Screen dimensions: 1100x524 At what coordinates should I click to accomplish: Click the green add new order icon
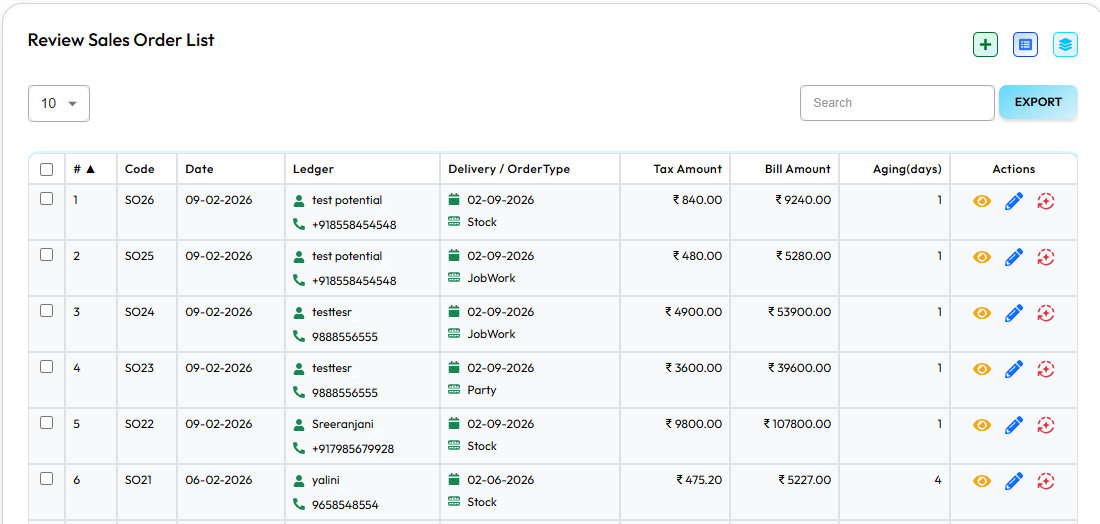pyautogui.click(x=985, y=45)
